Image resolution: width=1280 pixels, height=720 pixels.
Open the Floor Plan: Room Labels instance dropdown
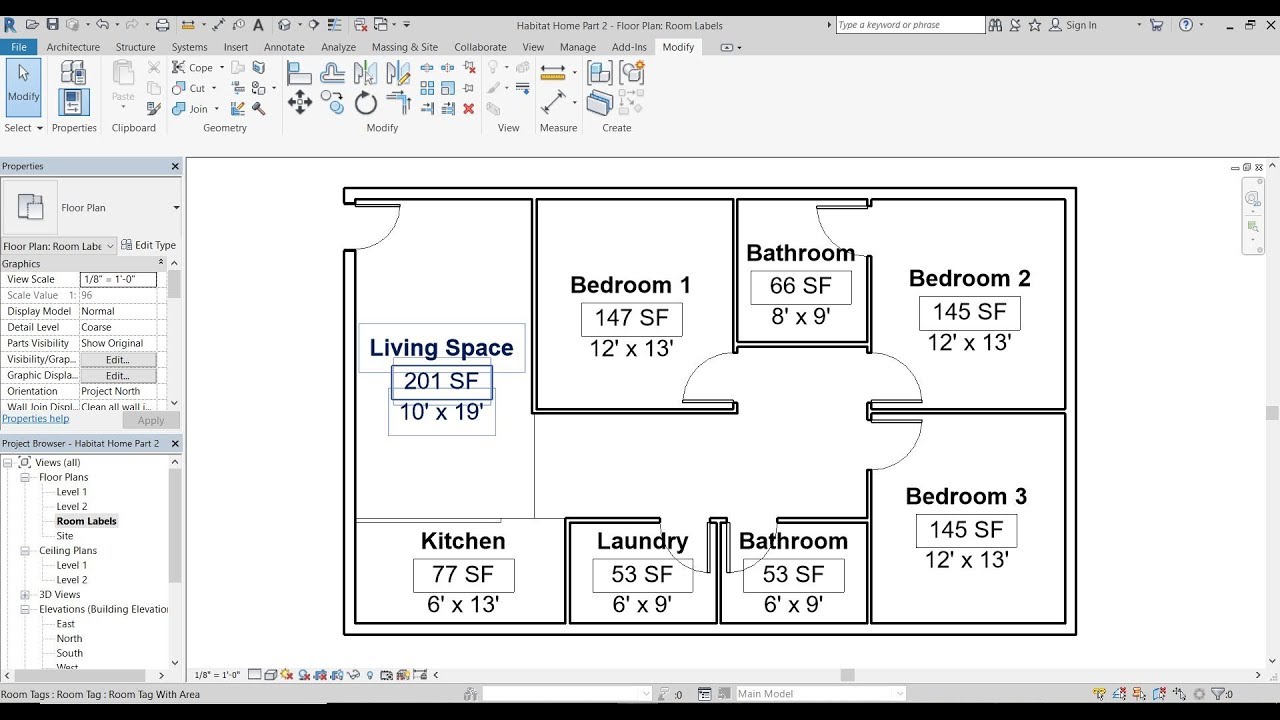tap(109, 246)
